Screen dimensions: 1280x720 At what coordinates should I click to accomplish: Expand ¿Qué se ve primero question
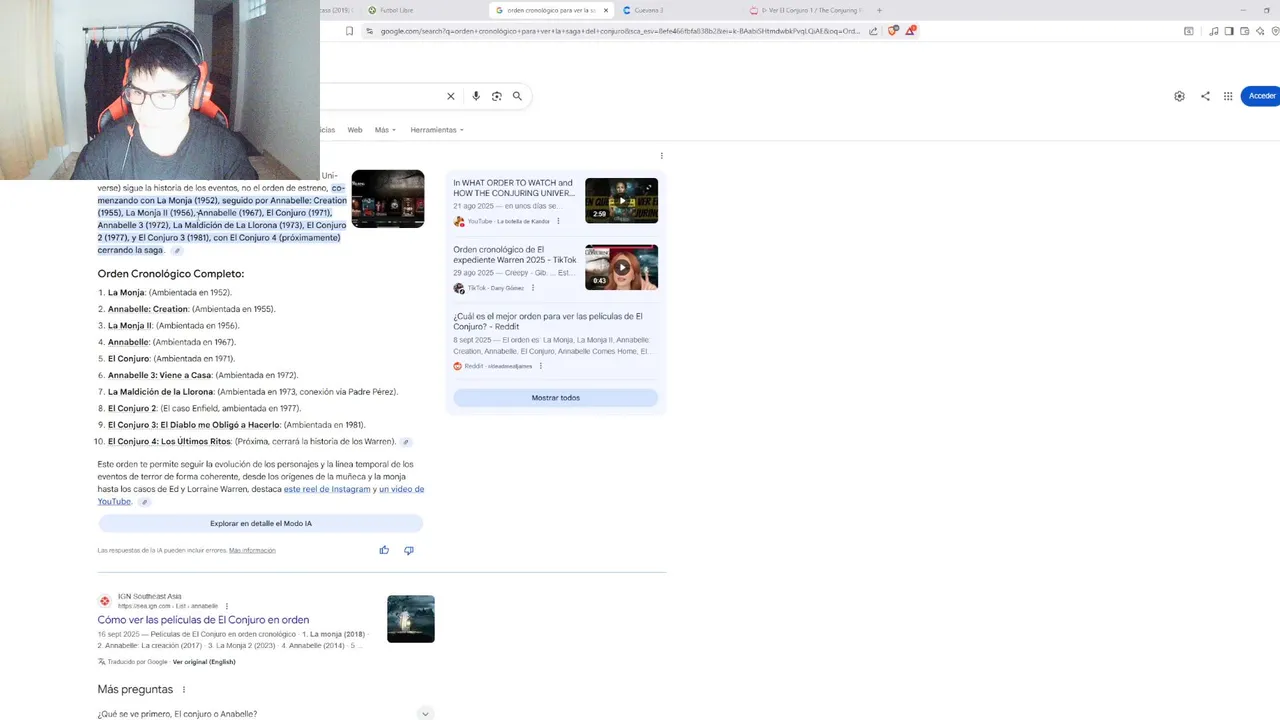(268, 713)
